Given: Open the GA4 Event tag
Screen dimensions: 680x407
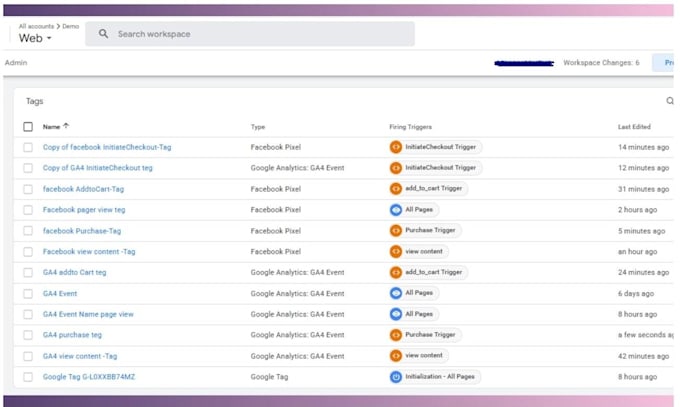Looking at the screenshot, I should (60, 294).
